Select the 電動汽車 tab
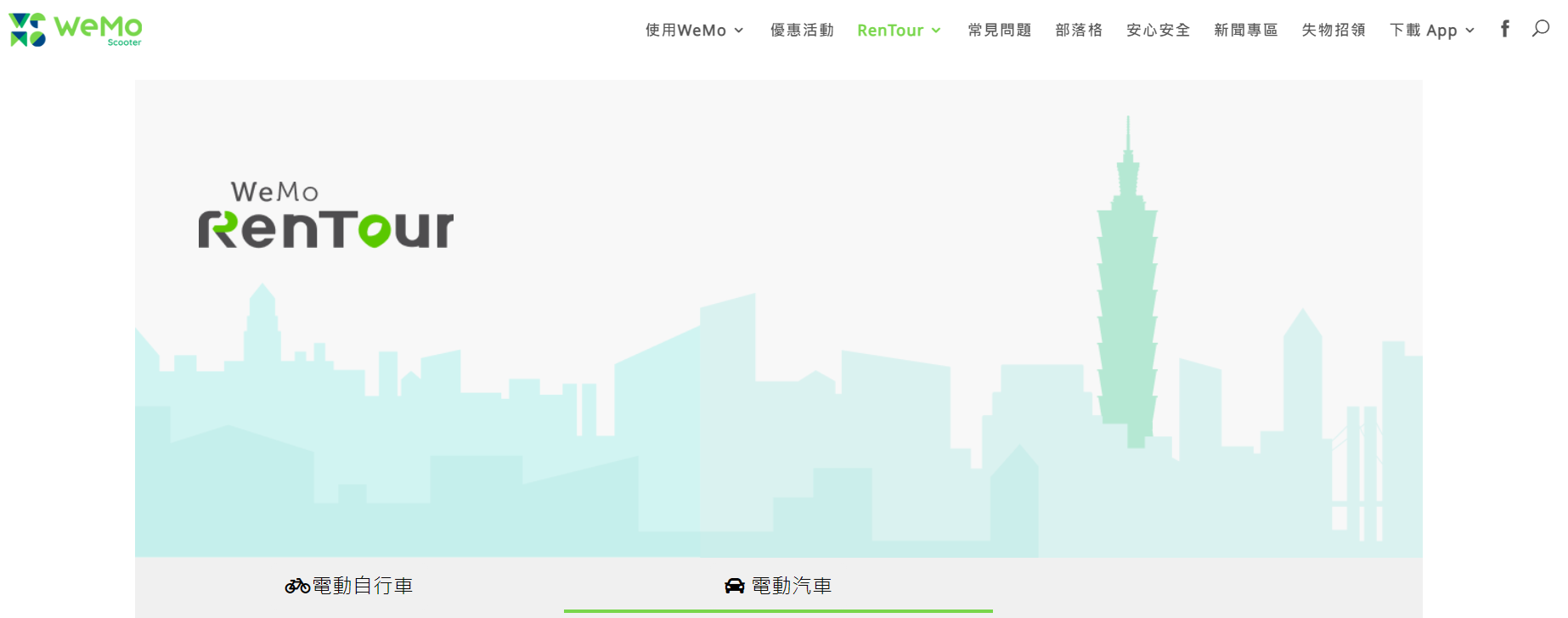Viewport: 1568px width, 618px height. coord(778,586)
